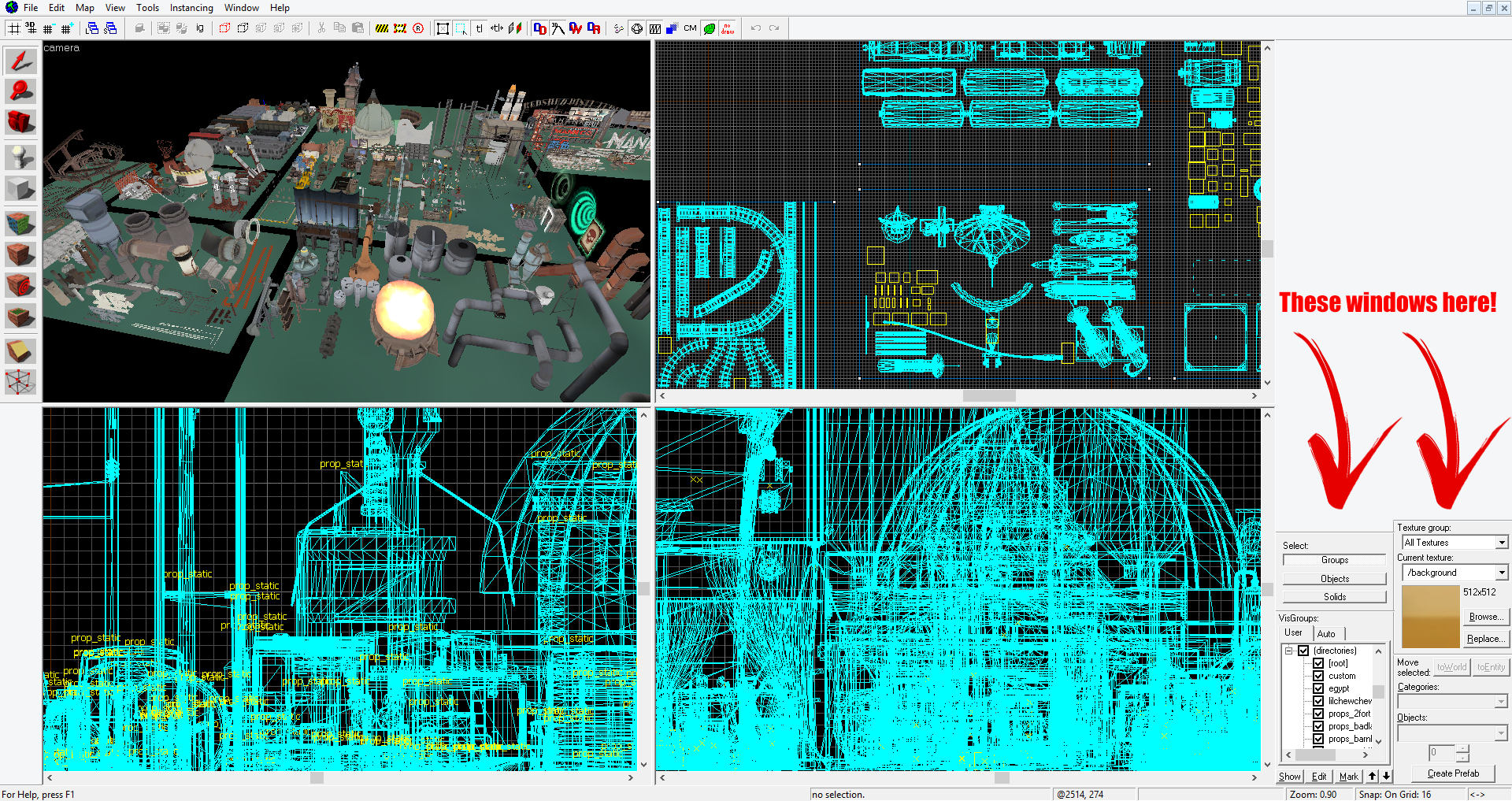Screen dimensions: 1512x801
Task: Uncheck the custom visgroup checkbox
Action: point(1318,676)
